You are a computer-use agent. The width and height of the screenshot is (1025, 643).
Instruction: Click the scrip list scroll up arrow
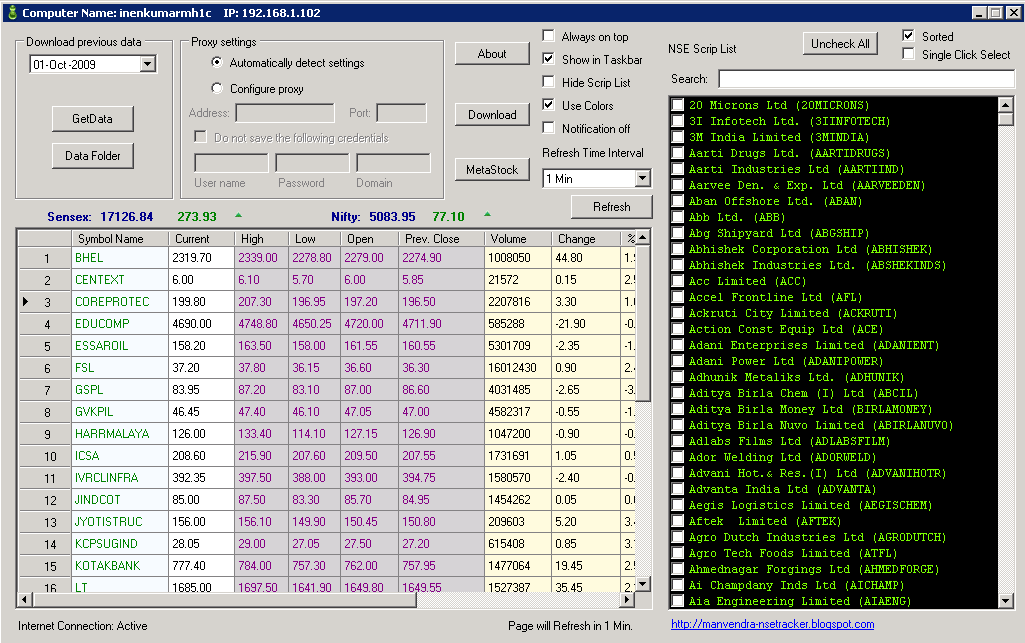pos(1005,105)
